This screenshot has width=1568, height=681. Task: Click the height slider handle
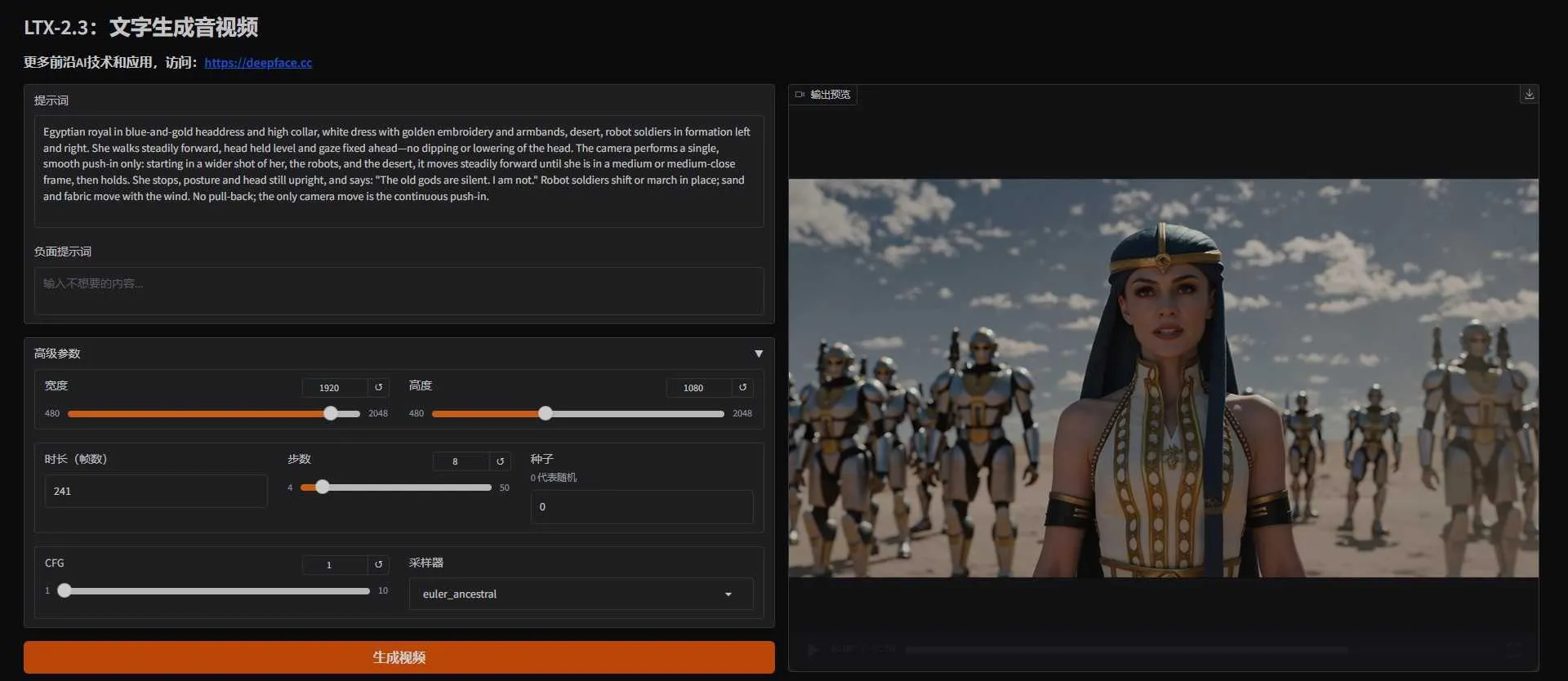click(x=546, y=414)
